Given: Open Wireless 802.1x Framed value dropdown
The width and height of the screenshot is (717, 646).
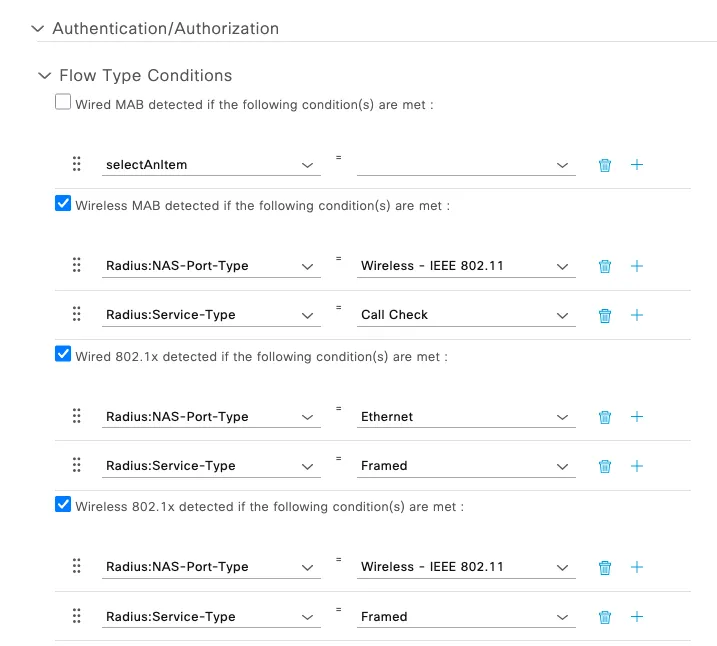Looking at the screenshot, I should tap(466, 617).
